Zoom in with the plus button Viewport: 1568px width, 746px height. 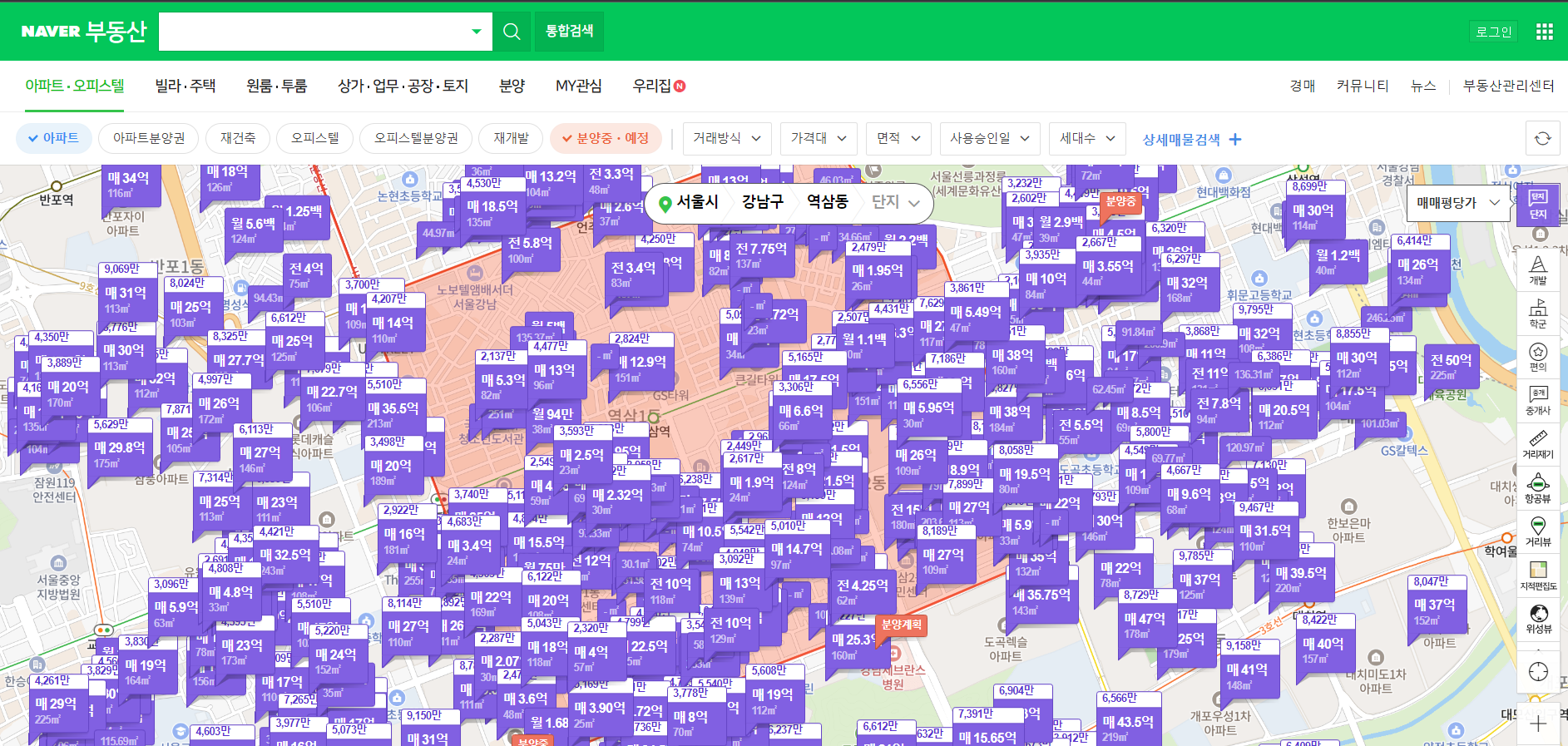coord(1538,724)
